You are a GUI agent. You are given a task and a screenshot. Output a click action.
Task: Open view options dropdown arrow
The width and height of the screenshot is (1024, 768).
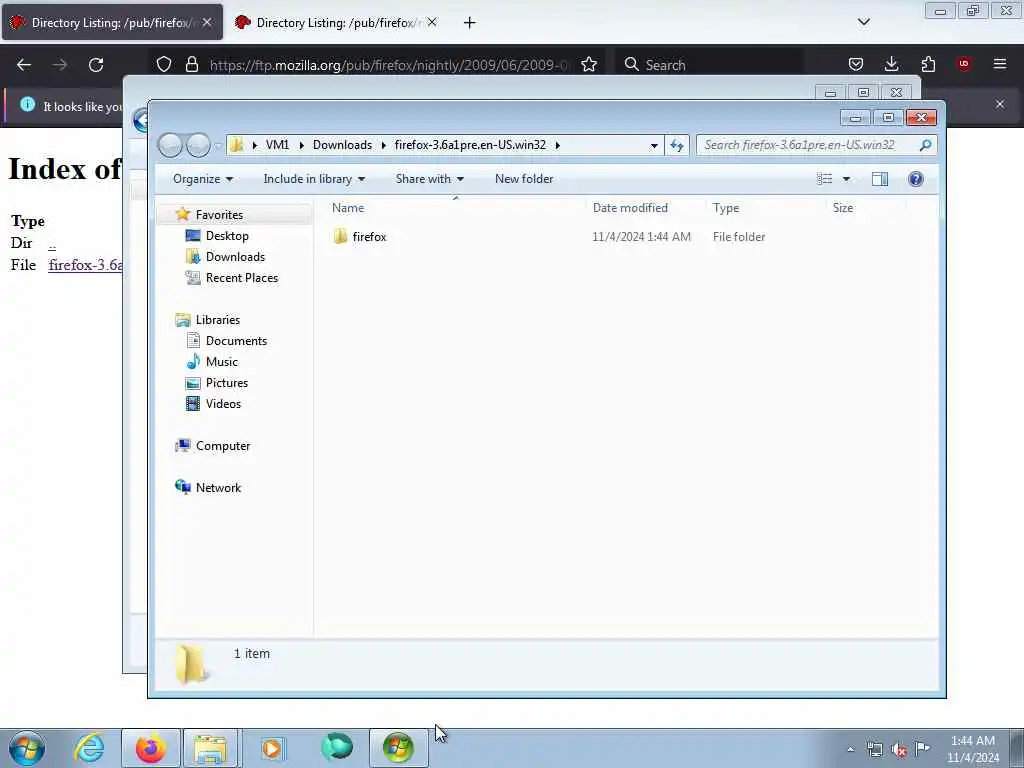pyautogui.click(x=846, y=179)
